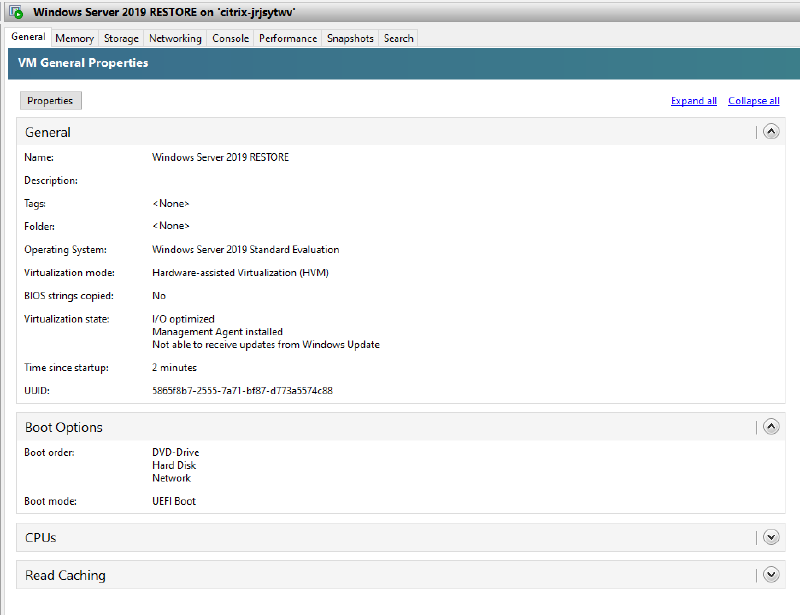
Task: Click the Virtualization state: label
Action: [67, 319]
